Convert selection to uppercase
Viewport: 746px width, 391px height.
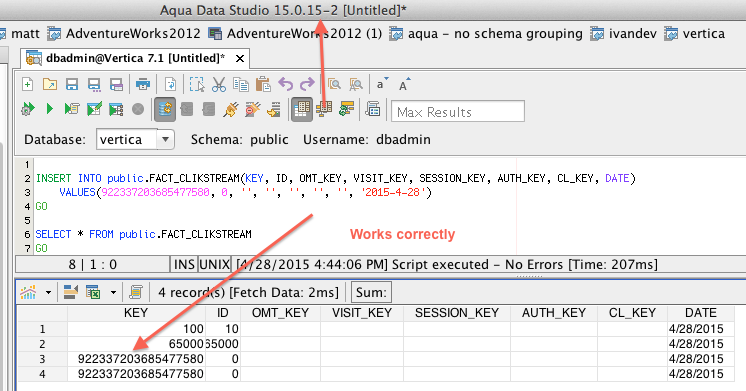coord(404,85)
